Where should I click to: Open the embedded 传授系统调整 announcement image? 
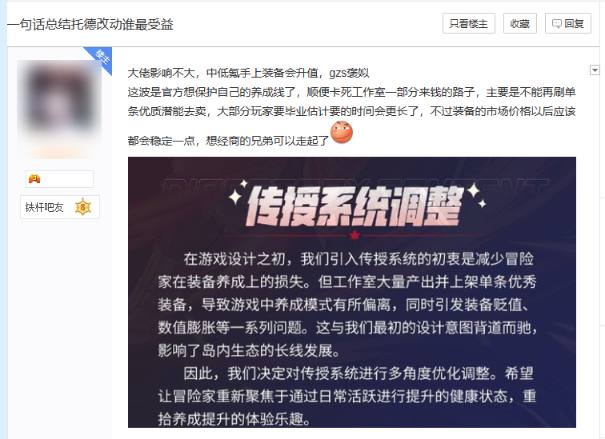(352, 292)
